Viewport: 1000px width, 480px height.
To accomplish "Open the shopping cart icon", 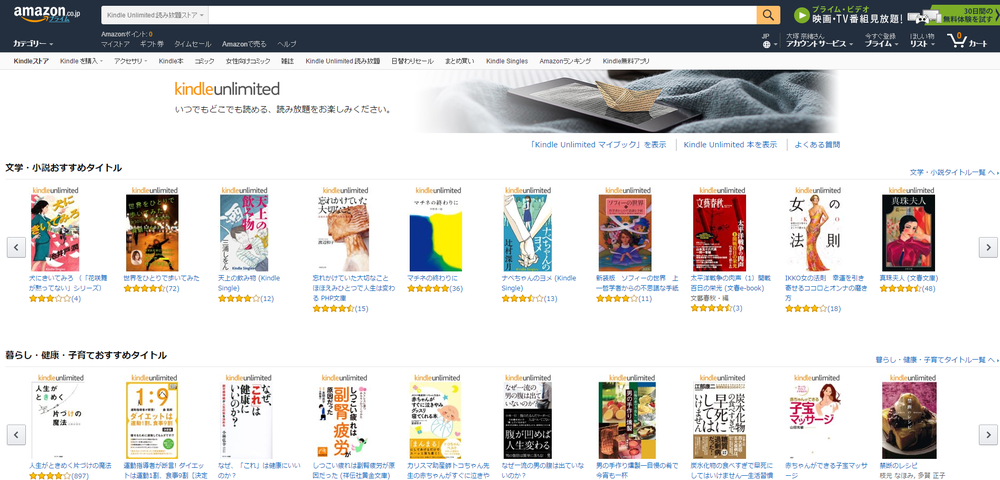I will pyautogui.click(x=967, y=41).
